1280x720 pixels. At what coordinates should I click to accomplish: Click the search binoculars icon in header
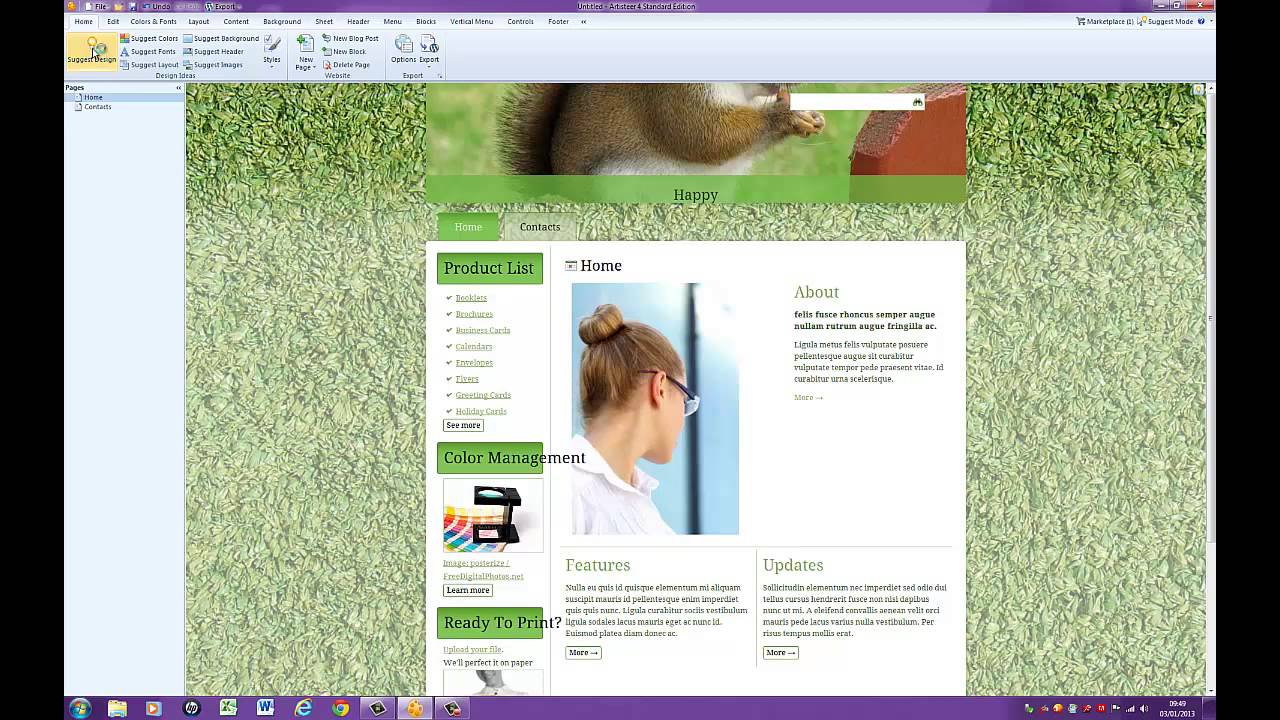918,102
